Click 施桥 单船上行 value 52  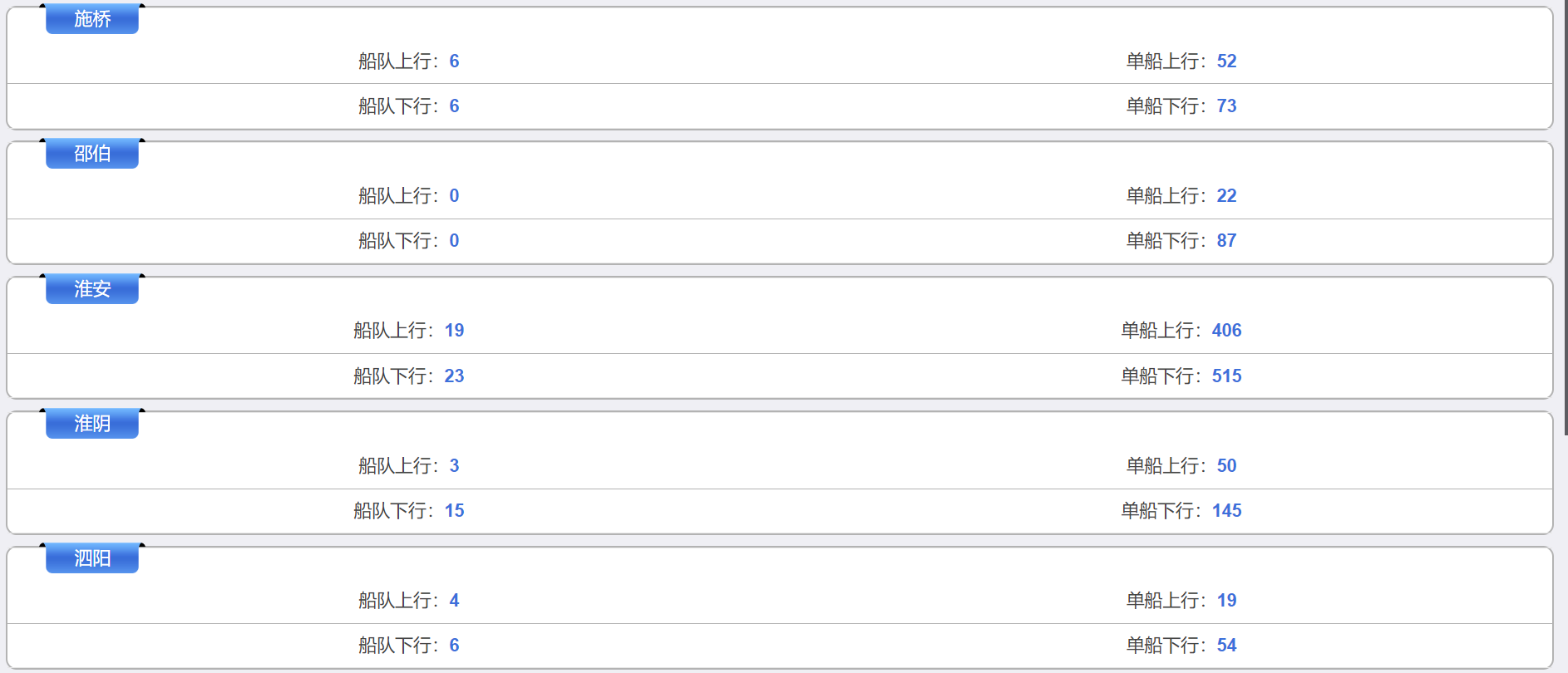[1226, 61]
